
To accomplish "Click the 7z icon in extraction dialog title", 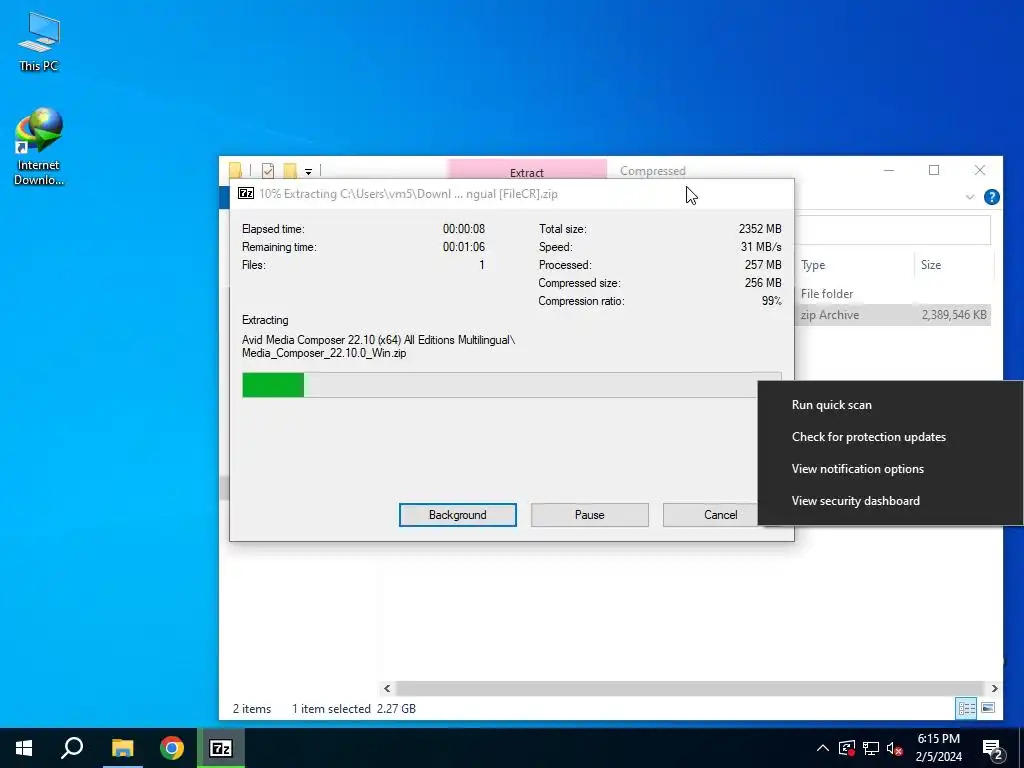I will click(x=246, y=193).
